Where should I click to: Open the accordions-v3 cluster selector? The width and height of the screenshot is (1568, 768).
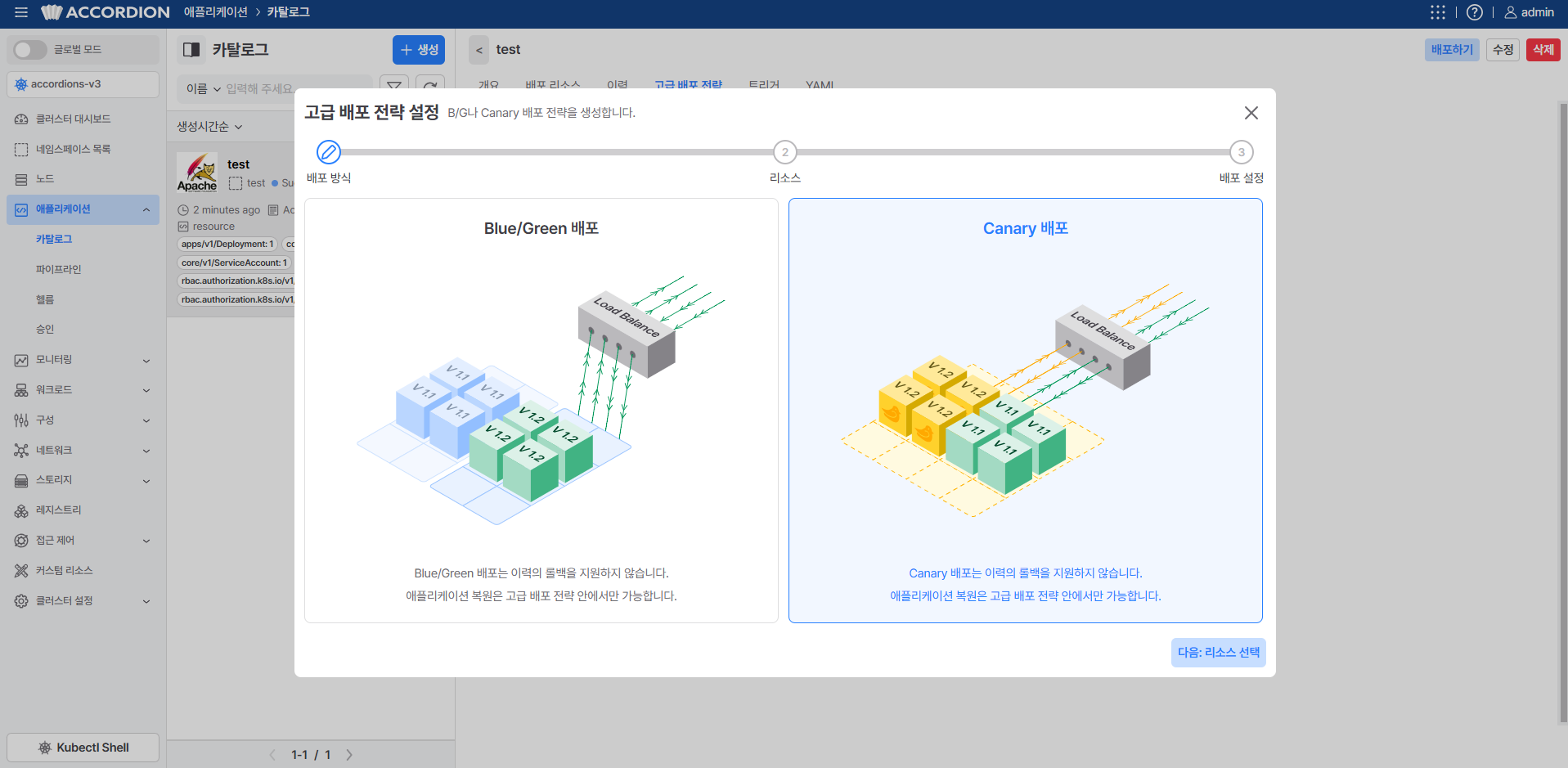[83, 84]
